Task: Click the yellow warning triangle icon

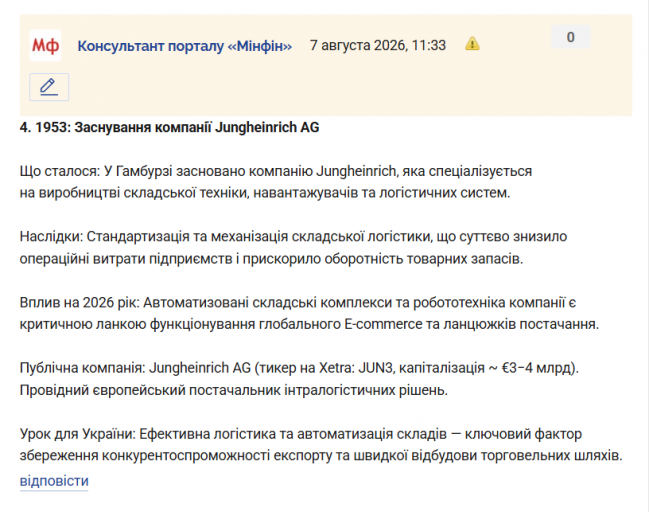Action: pos(472,43)
